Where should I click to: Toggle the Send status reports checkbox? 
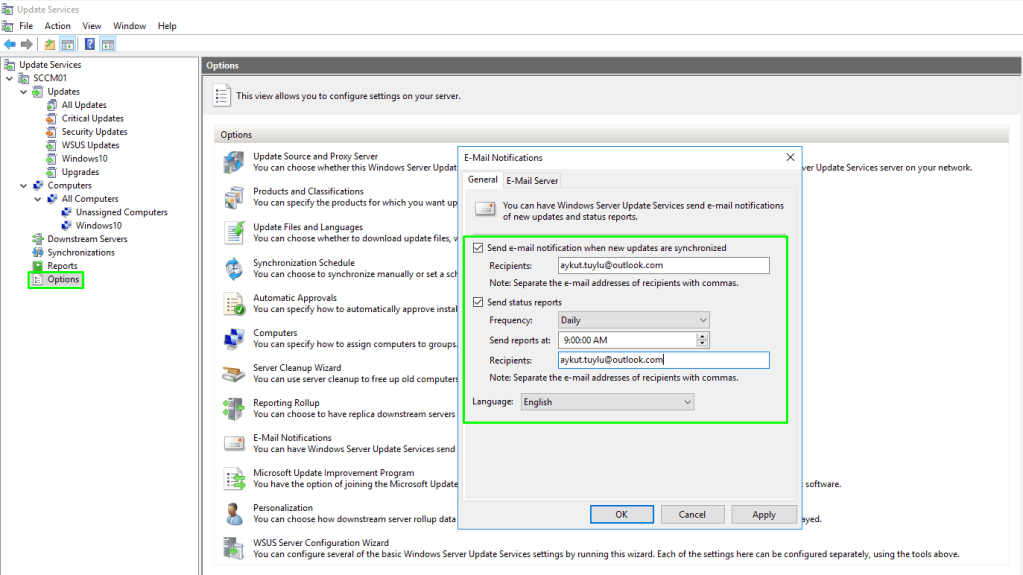(x=479, y=302)
